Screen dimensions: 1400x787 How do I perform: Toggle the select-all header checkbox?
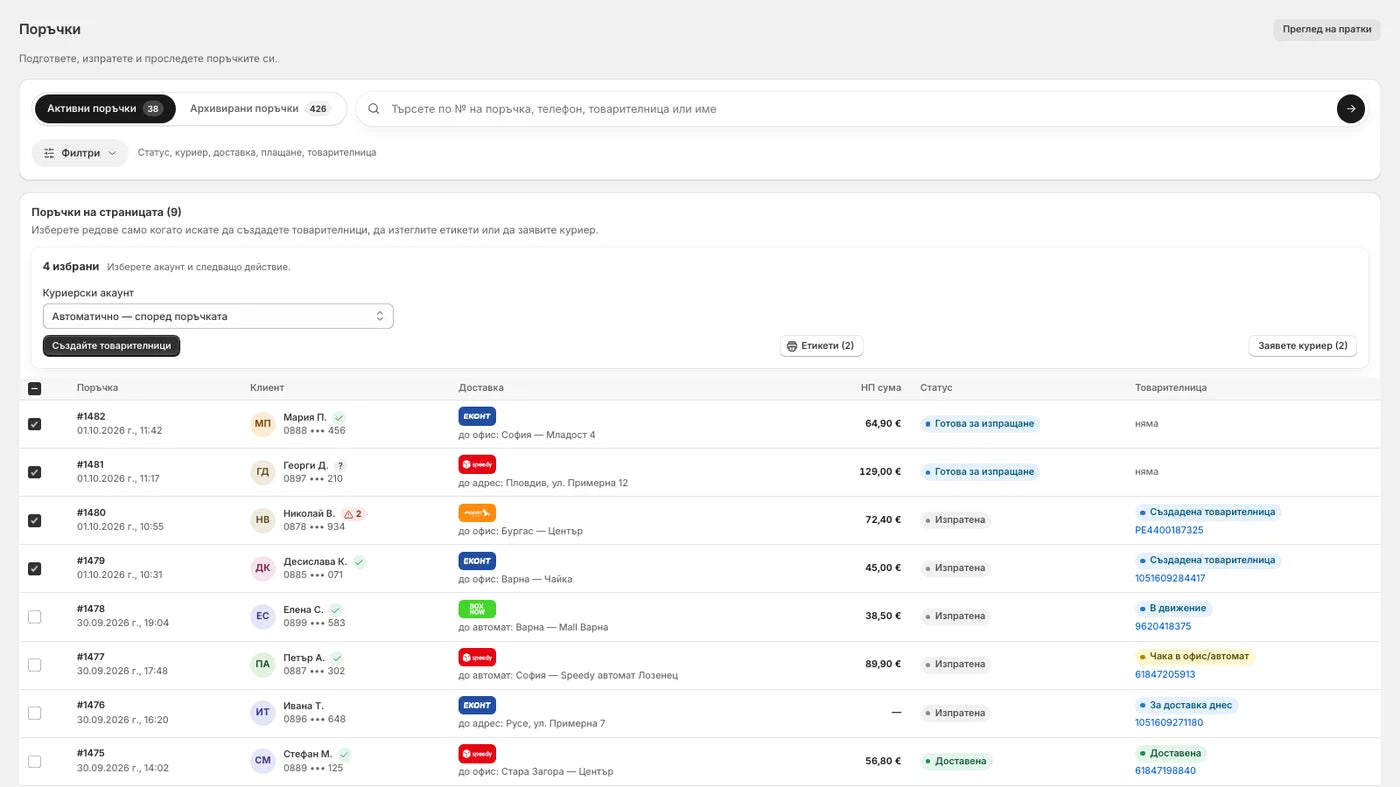click(35, 388)
